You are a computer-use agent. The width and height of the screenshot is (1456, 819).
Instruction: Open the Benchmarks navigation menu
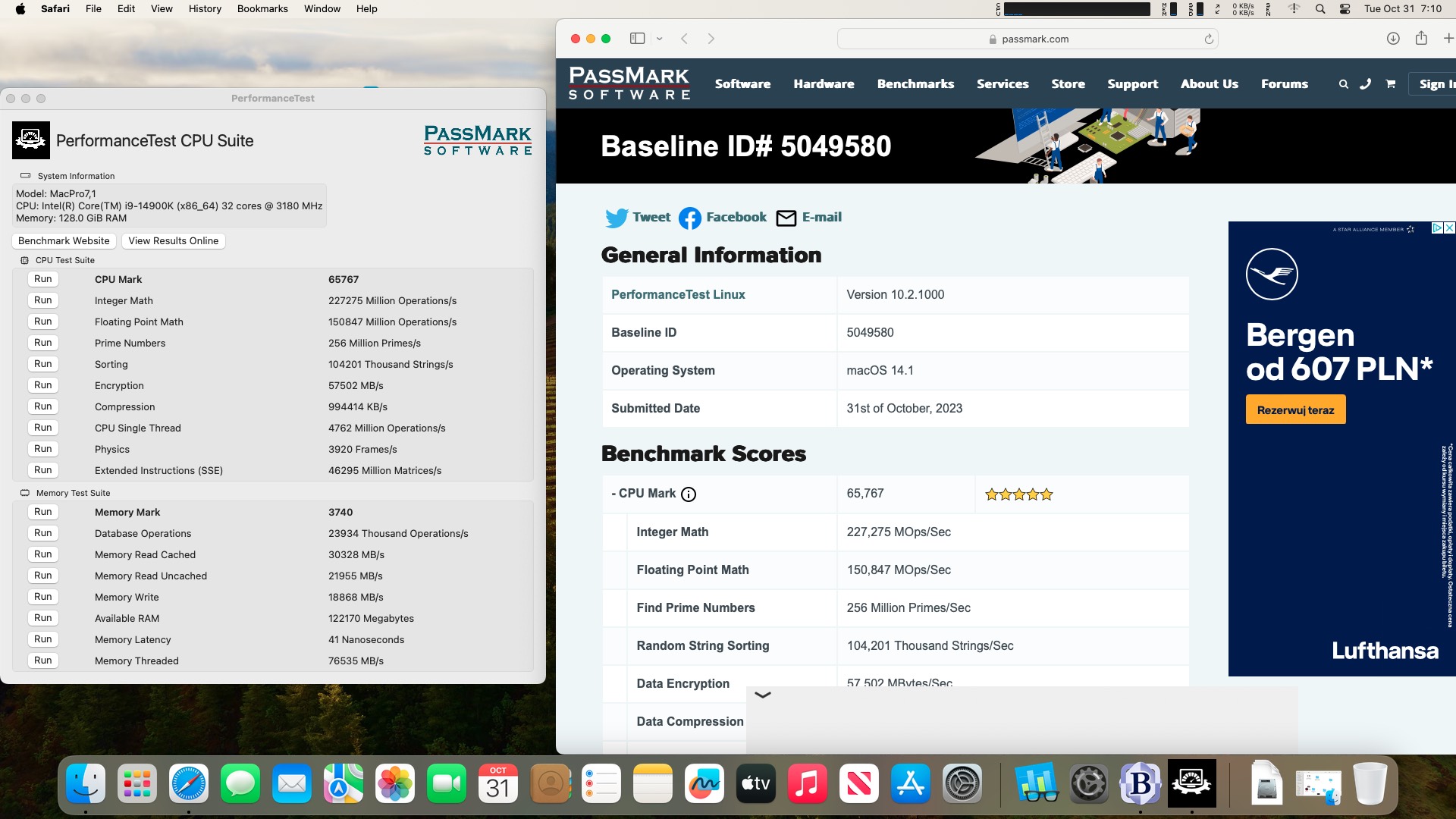(x=915, y=84)
